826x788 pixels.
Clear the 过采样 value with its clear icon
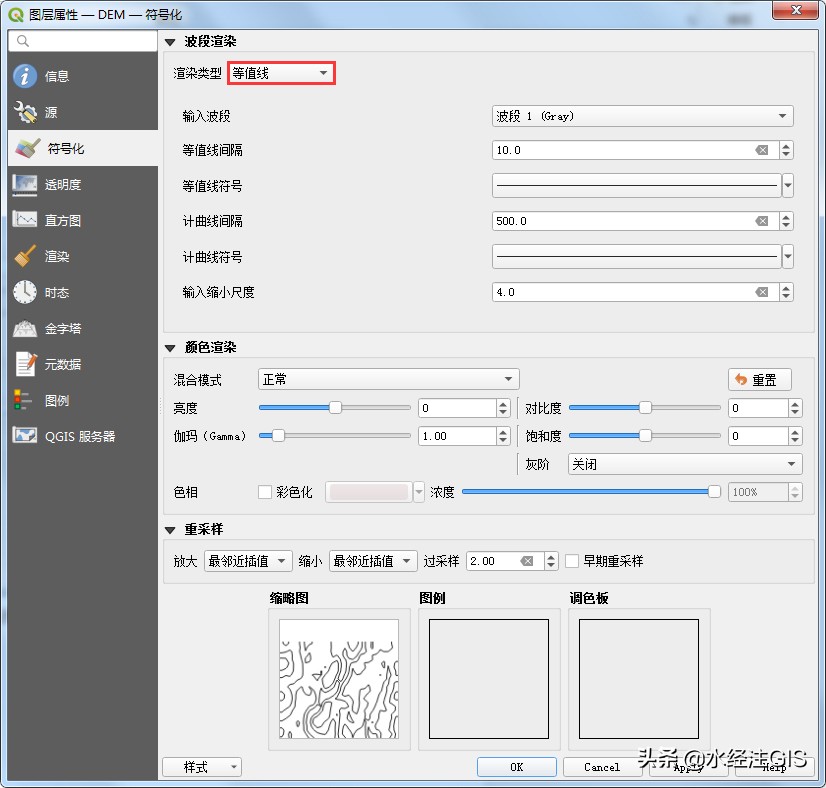click(526, 561)
